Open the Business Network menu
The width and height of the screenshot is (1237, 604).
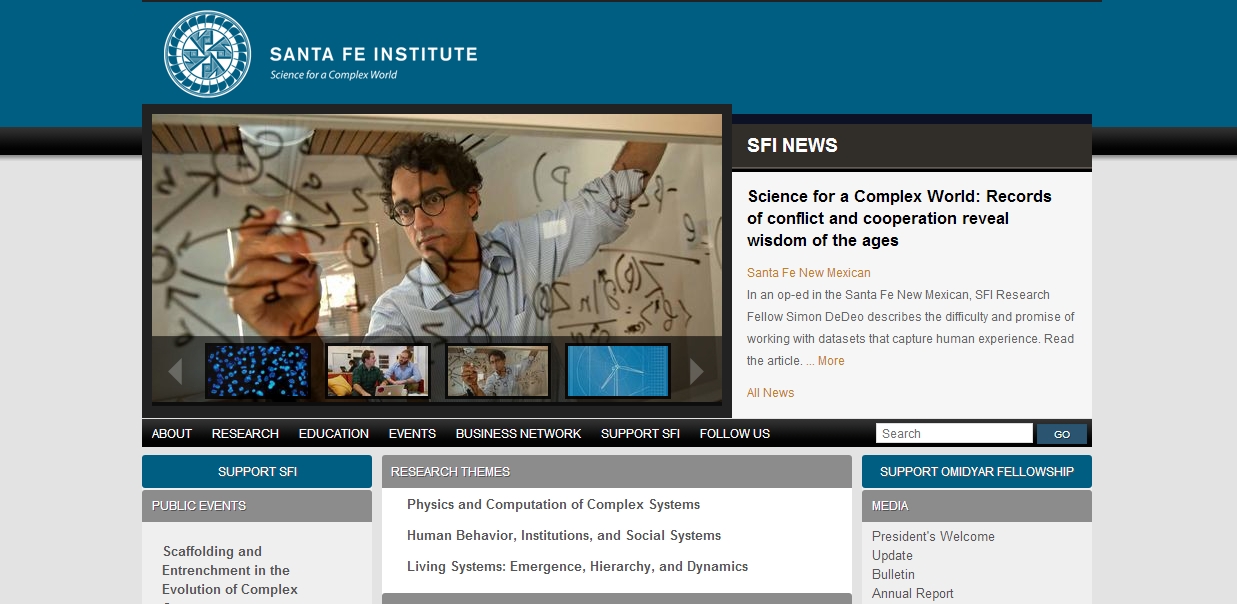(x=518, y=434)
